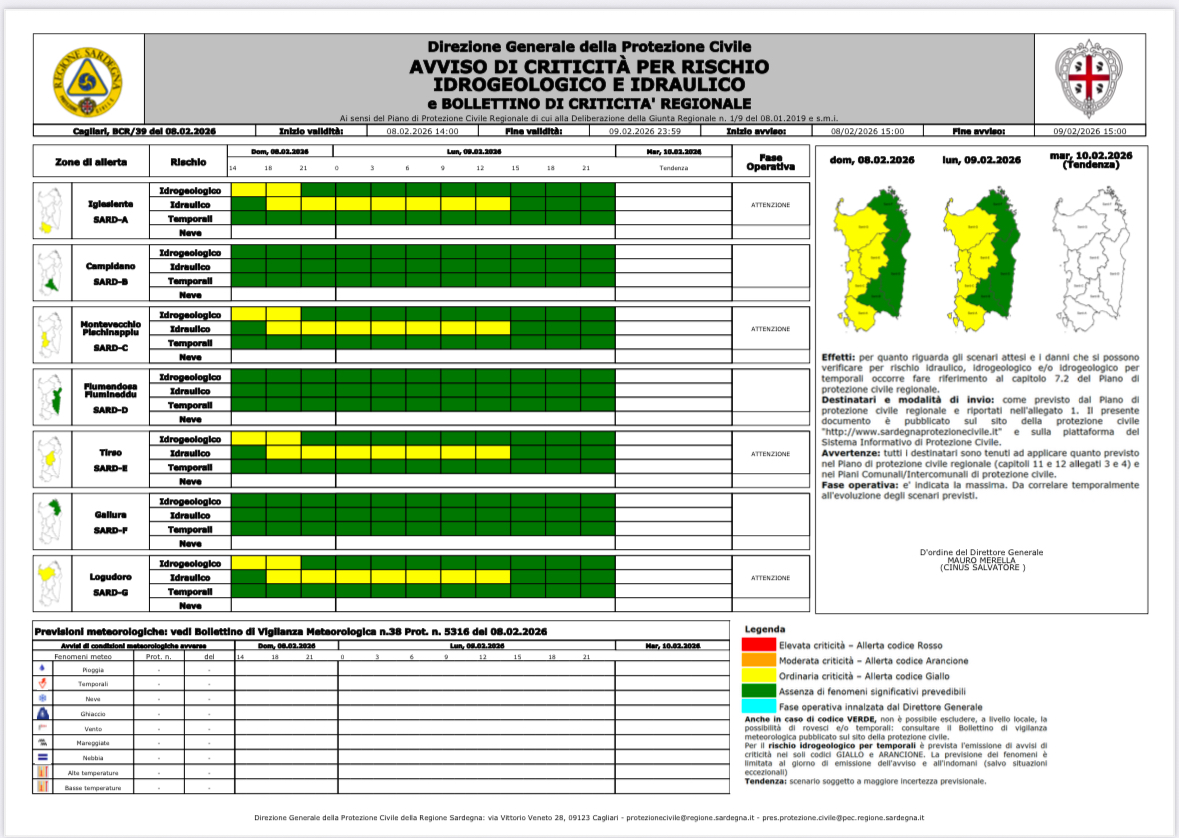Click the Alte temperature thermometer icon
The width and height of the screenshot is (1179, 838).
[x=42, y=773]
